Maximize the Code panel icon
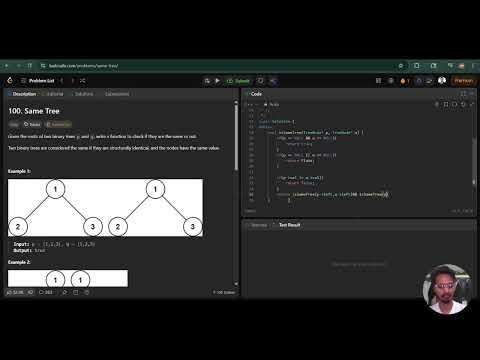480x360 pixels. (463, 94)
